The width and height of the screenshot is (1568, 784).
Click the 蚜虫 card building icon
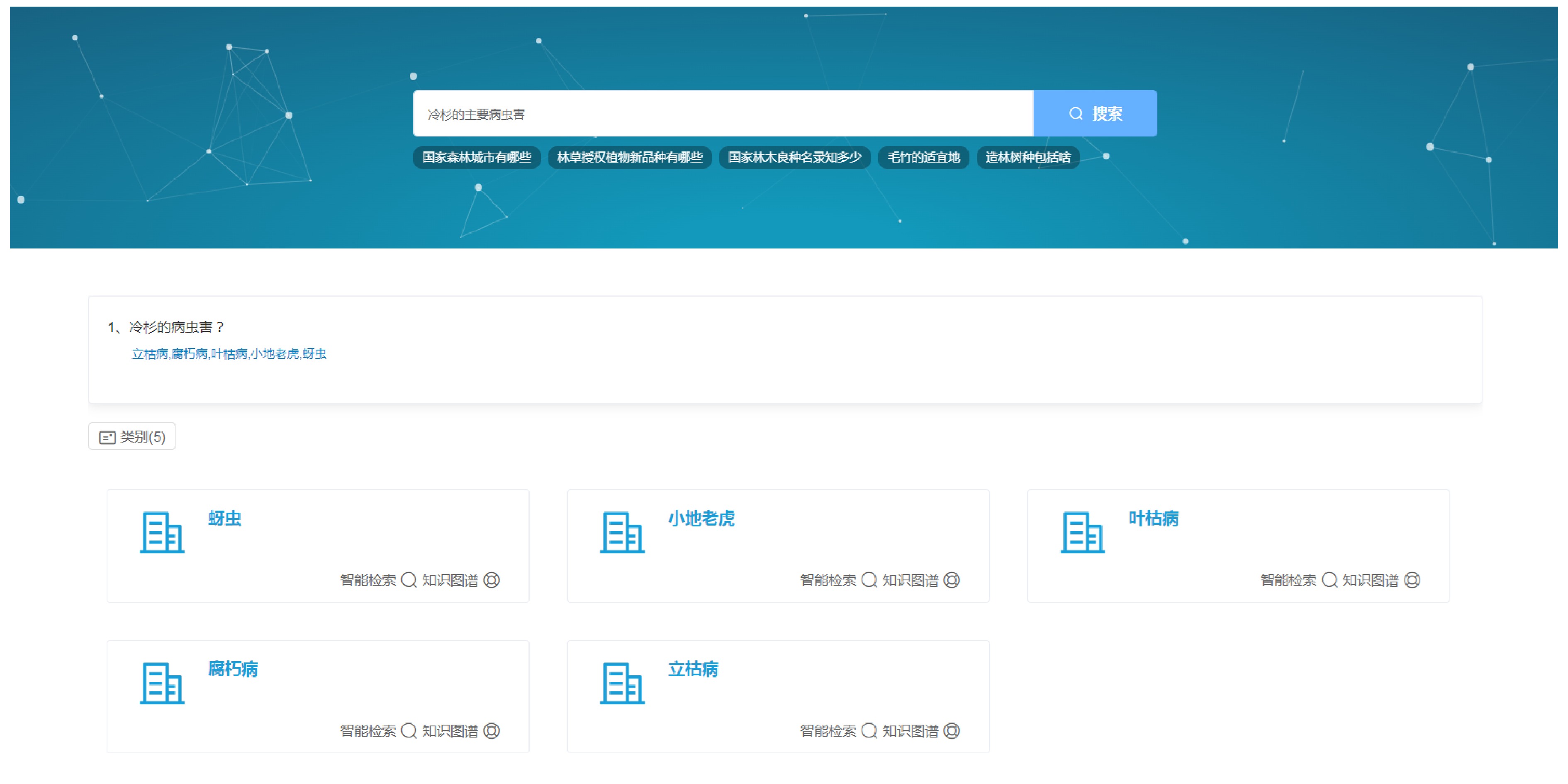(x=162, y=533)
